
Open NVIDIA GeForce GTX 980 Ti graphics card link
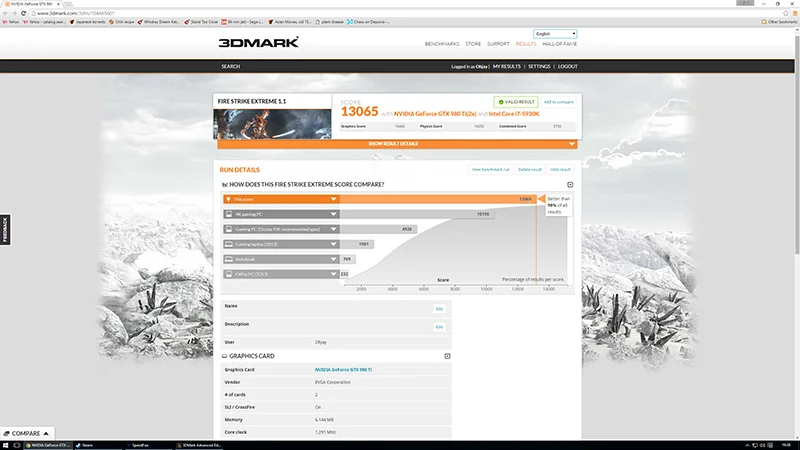[x=343, y=369]
